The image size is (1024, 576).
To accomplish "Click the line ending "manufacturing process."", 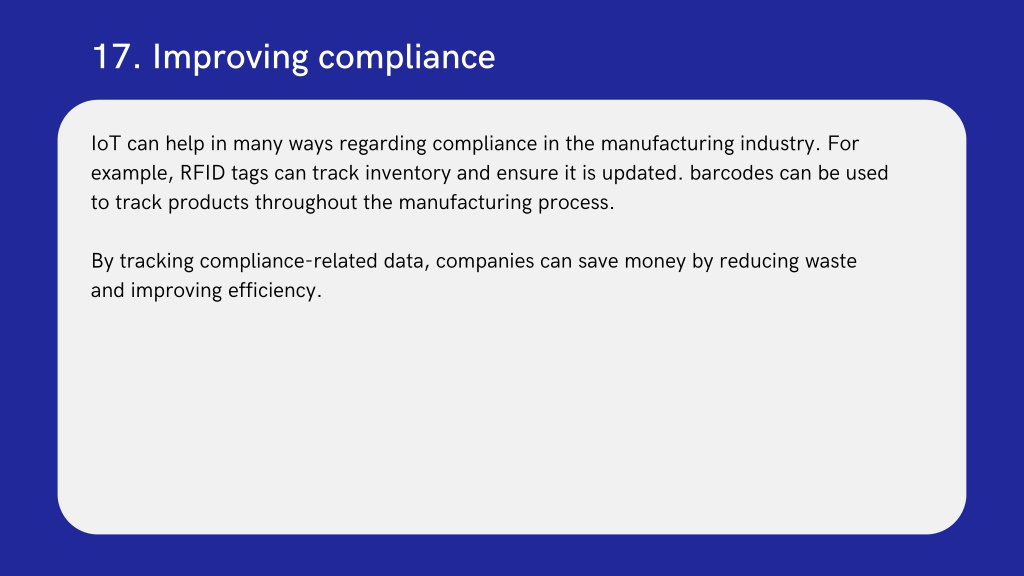I will 353,202.
